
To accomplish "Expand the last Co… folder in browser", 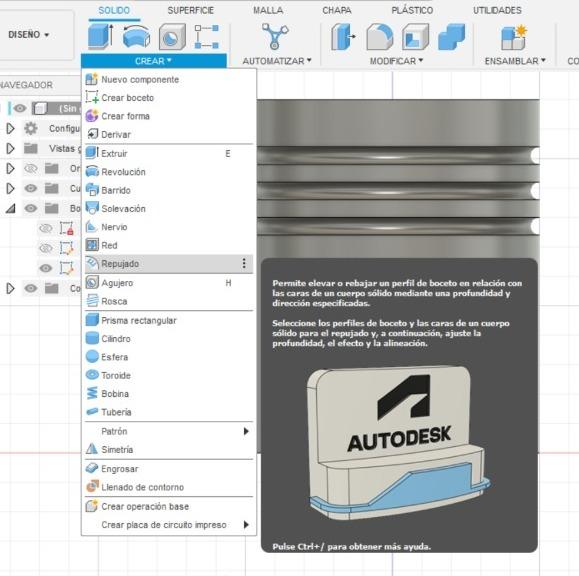I will [11, 288].
